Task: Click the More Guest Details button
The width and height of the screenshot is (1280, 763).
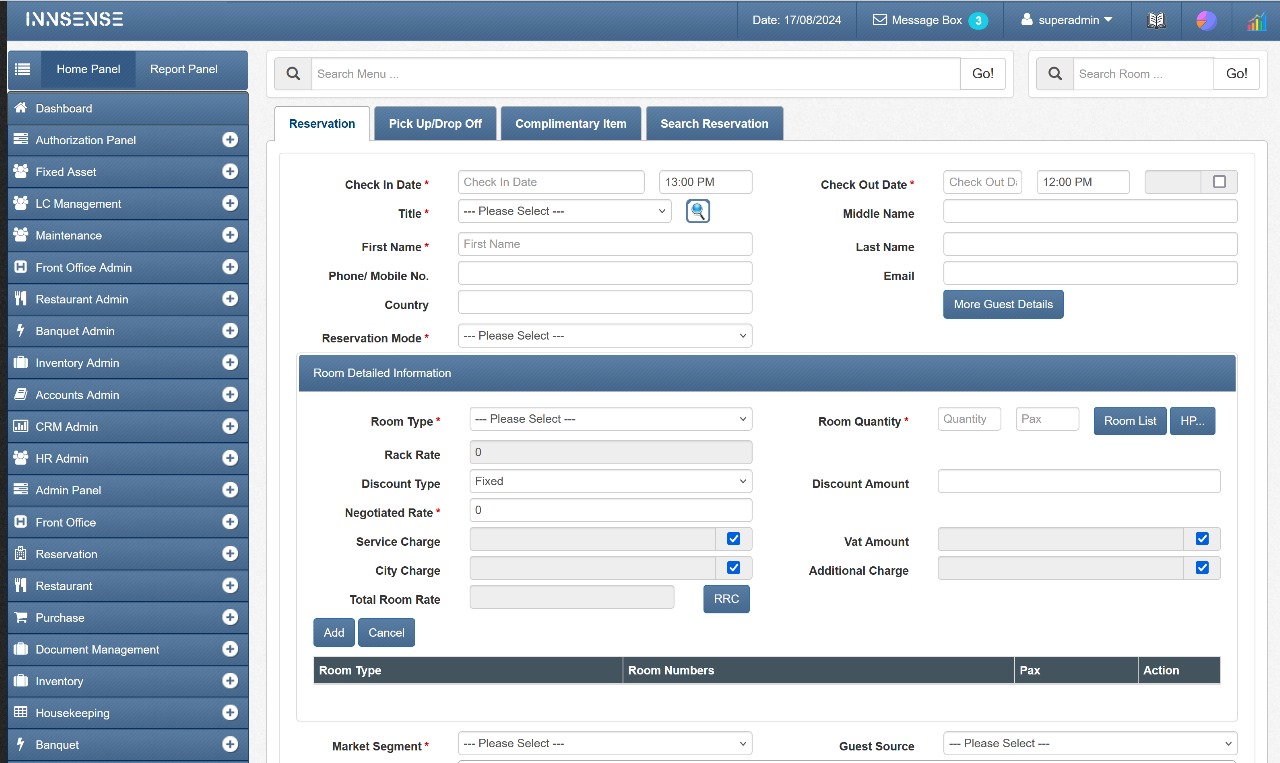Action: pos(1002,304)
